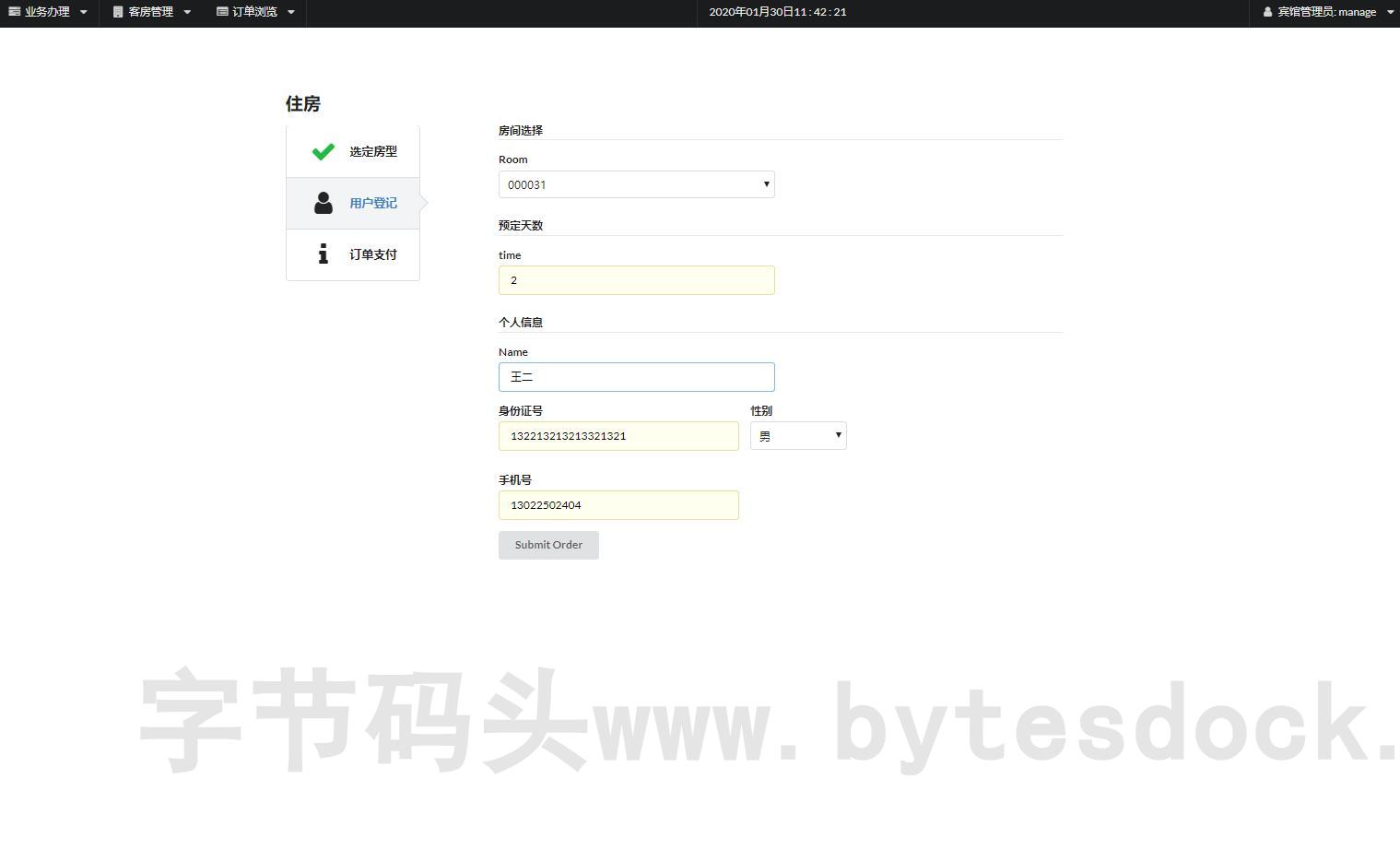
Task: Open the 订单浏览 menu
Action: point(255,12)
